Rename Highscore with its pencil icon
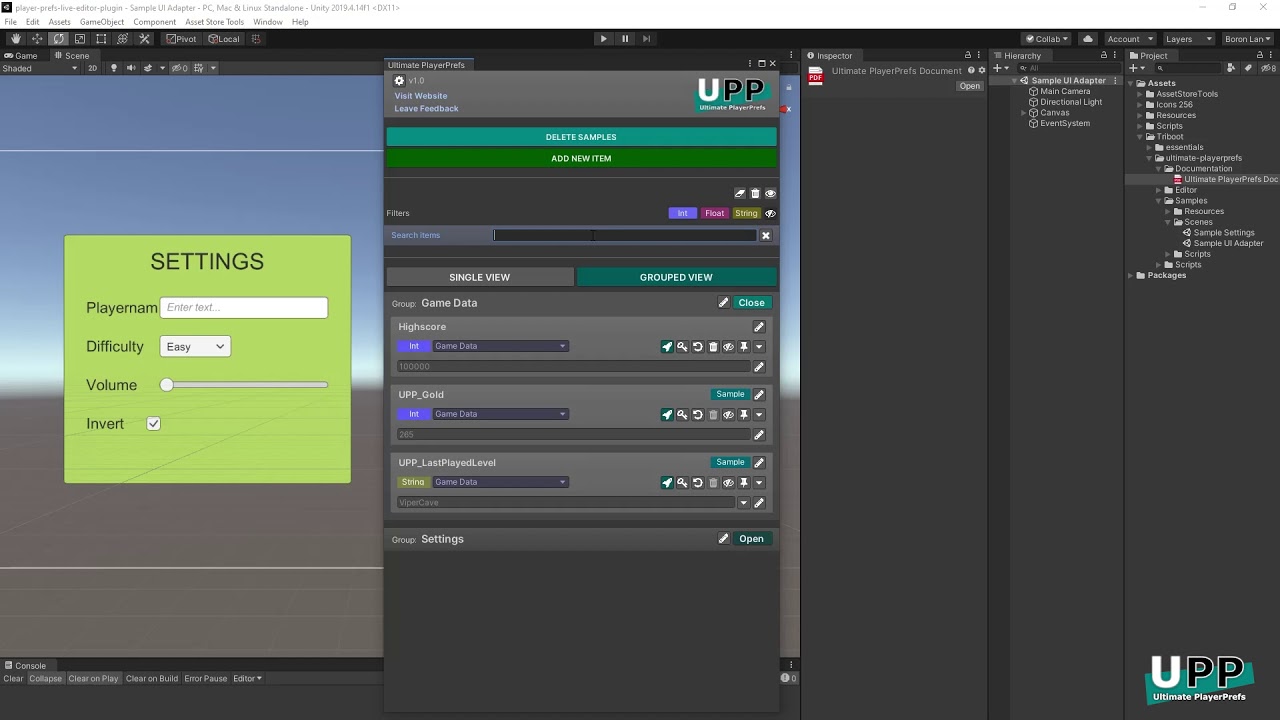This screenshot has height=720, width=1280. coord(759,327)
